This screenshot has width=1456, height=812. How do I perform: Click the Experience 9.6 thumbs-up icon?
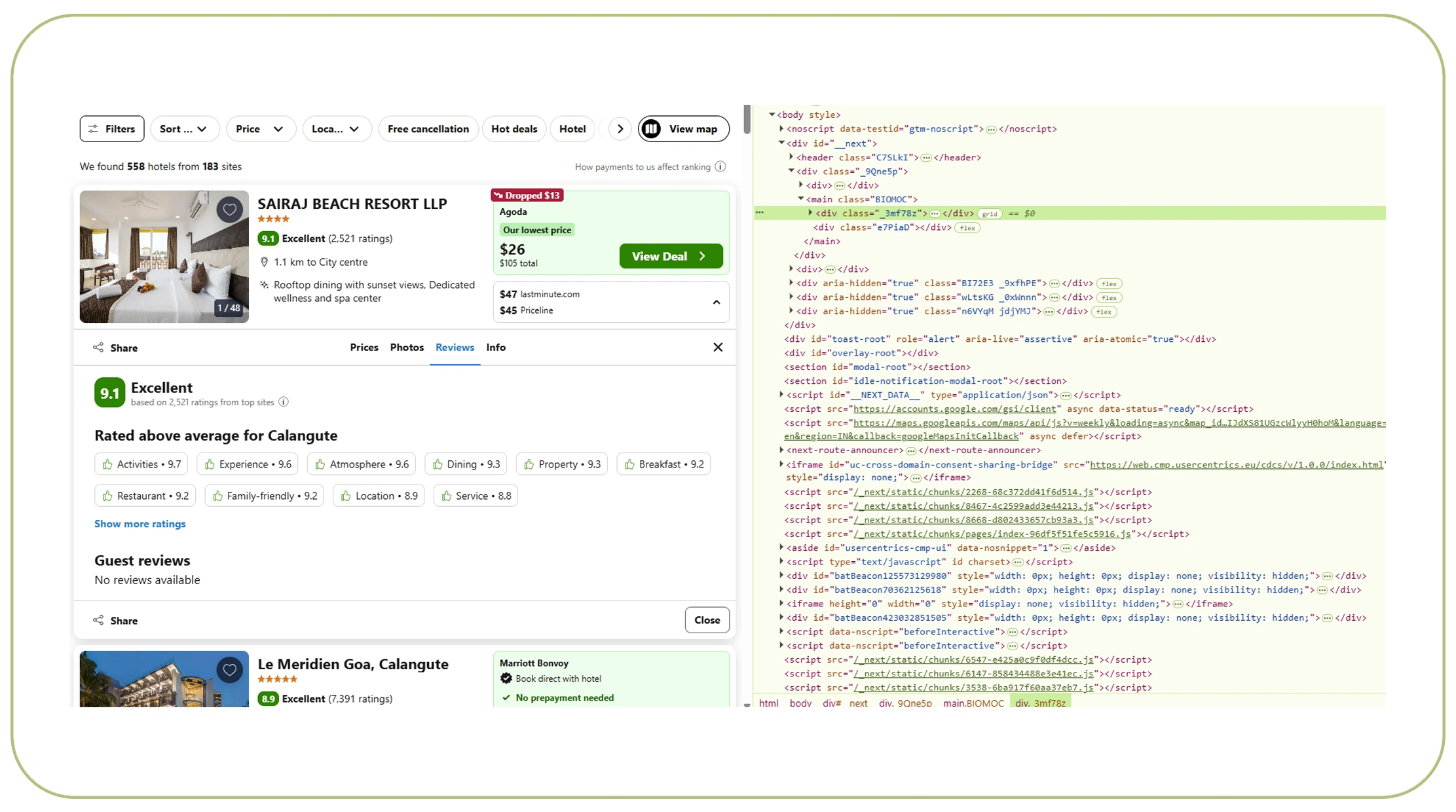click(x=210, y=464)
